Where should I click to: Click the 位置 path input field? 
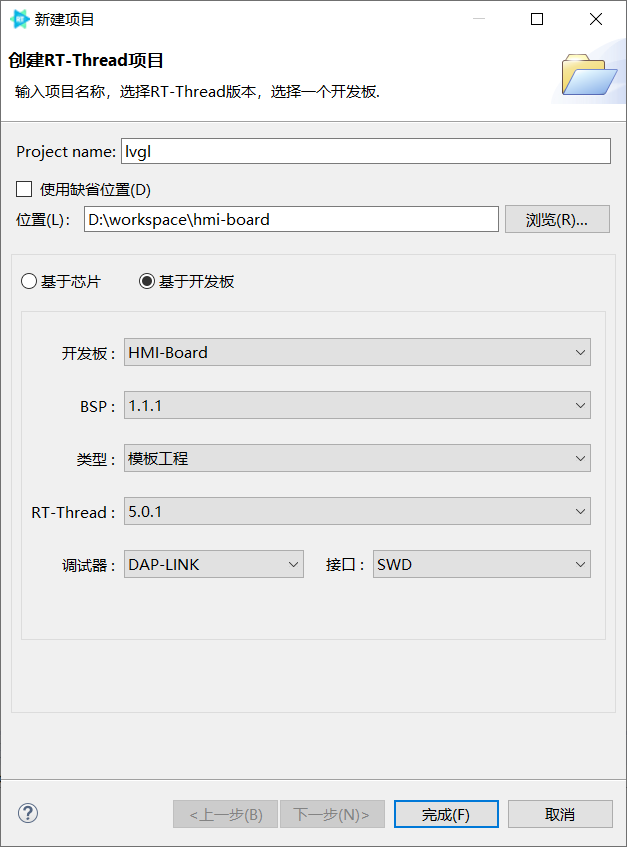[290, 220]
